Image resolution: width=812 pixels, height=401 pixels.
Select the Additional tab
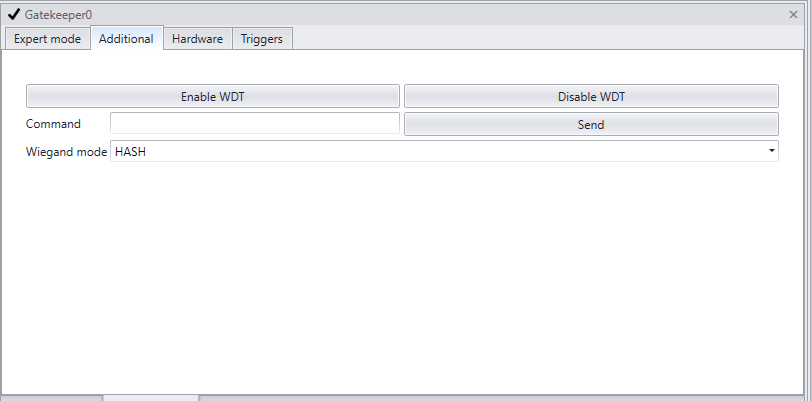pyautogui.click(x=126, y=38)
